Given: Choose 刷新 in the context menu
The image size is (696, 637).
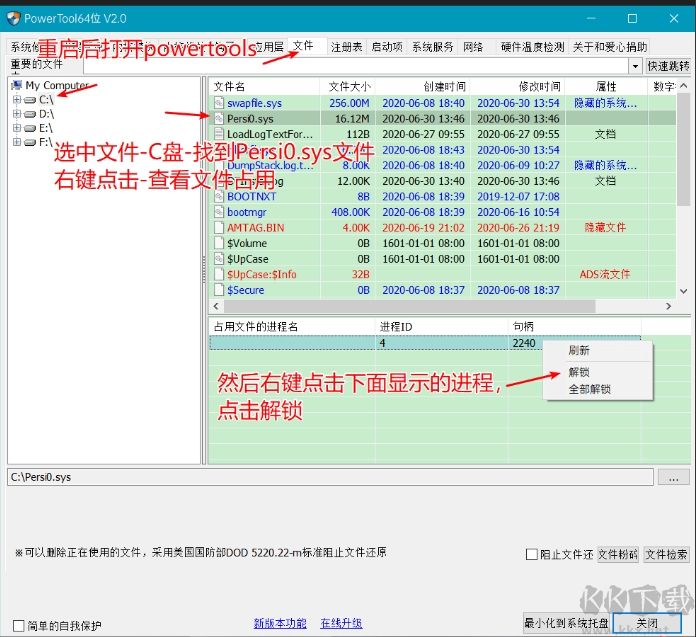Looking at the screenshot, I should point(579,351).
